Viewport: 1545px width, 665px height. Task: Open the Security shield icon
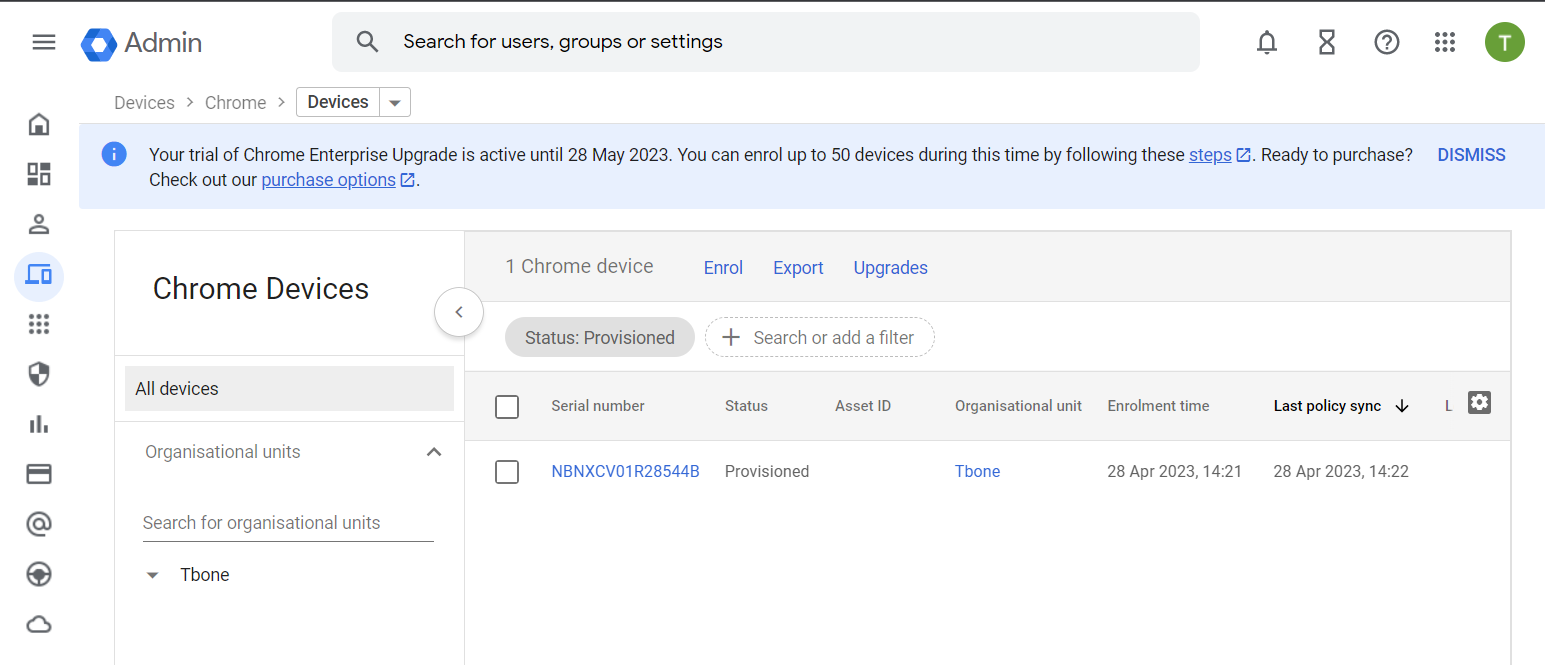38,373
